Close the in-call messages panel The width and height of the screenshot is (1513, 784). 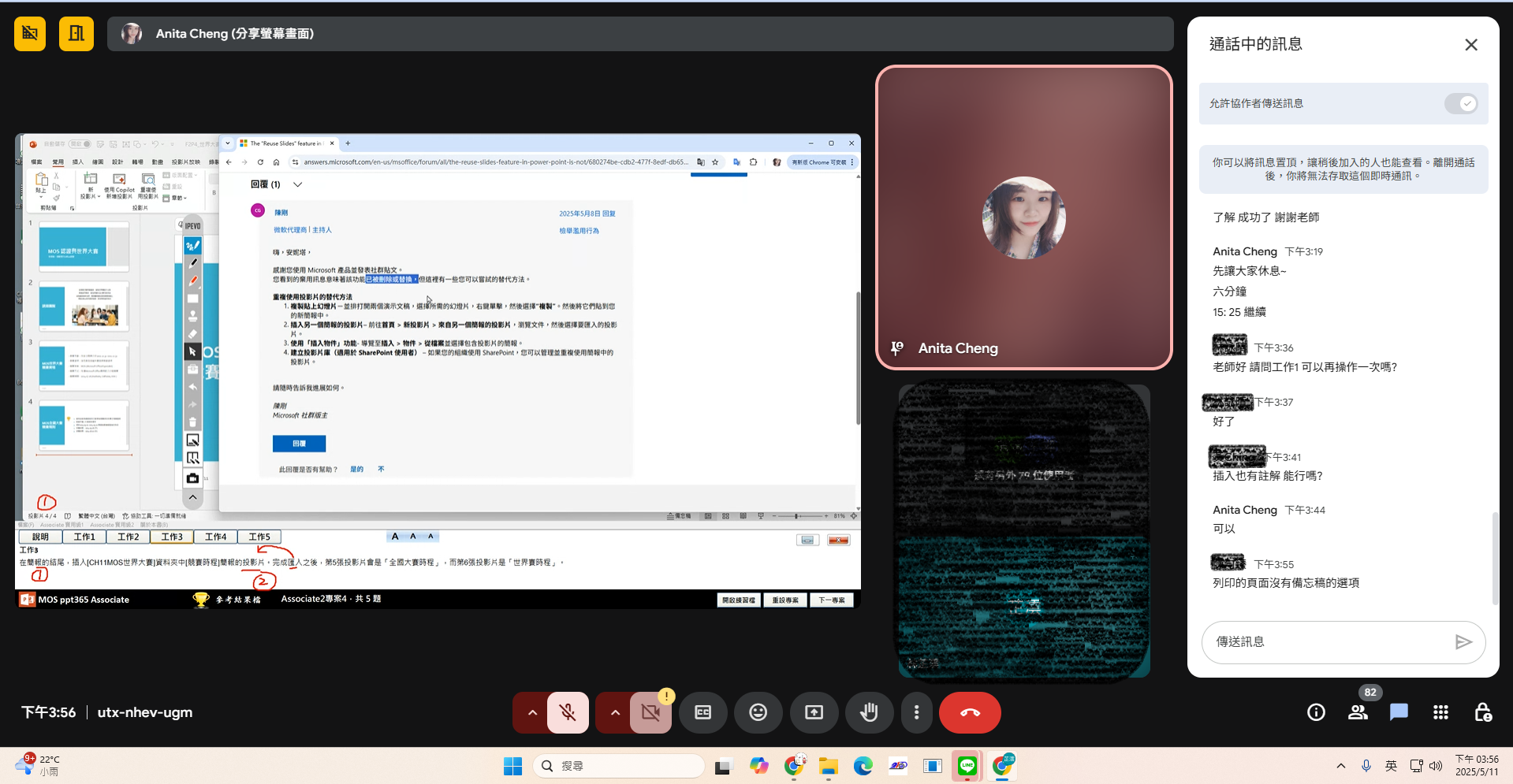[x=1470, y=45]
